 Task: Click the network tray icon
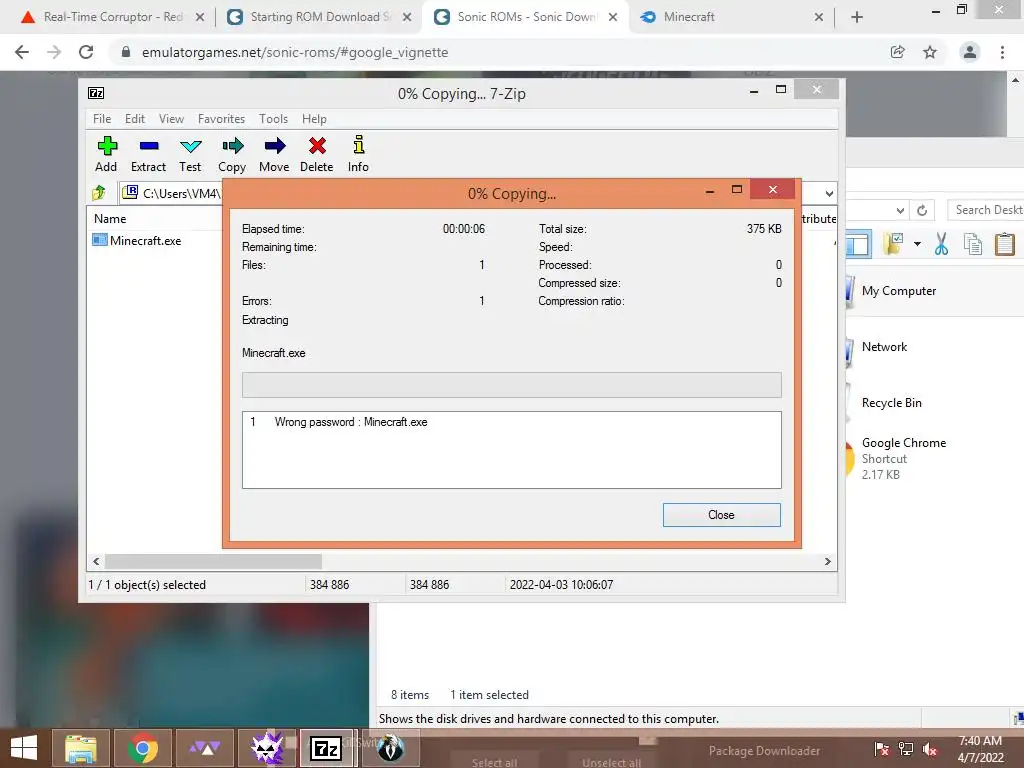(x=906, y=748)
